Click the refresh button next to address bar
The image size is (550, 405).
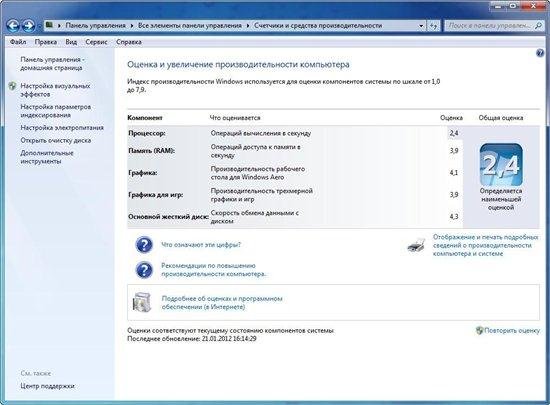434,26
